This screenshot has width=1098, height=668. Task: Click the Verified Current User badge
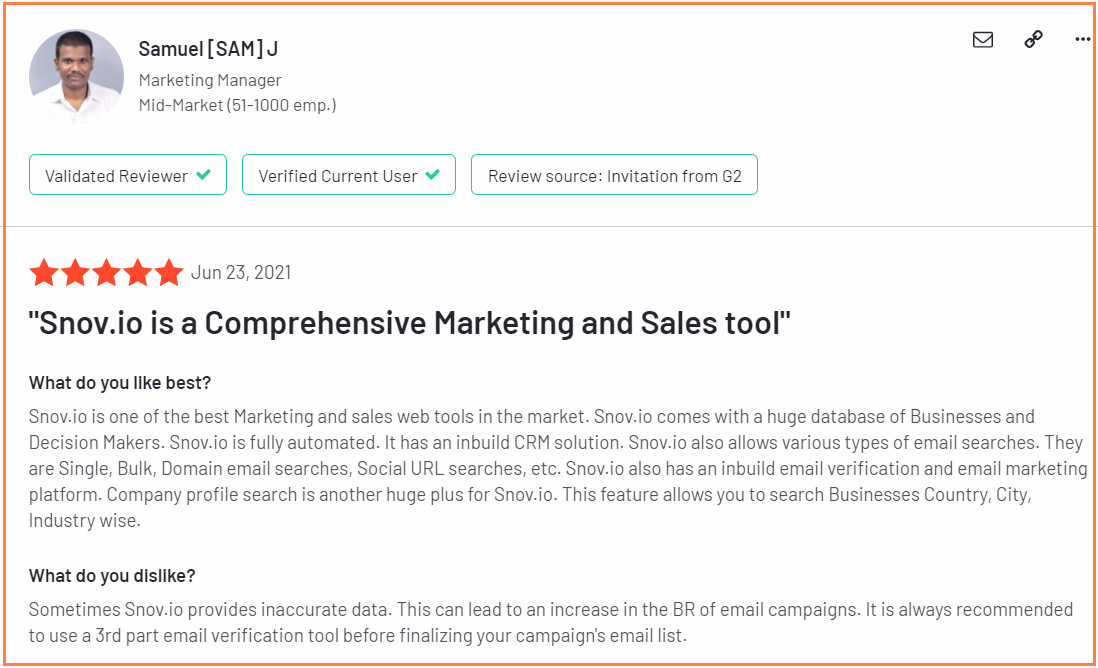[x=349, y=175]
